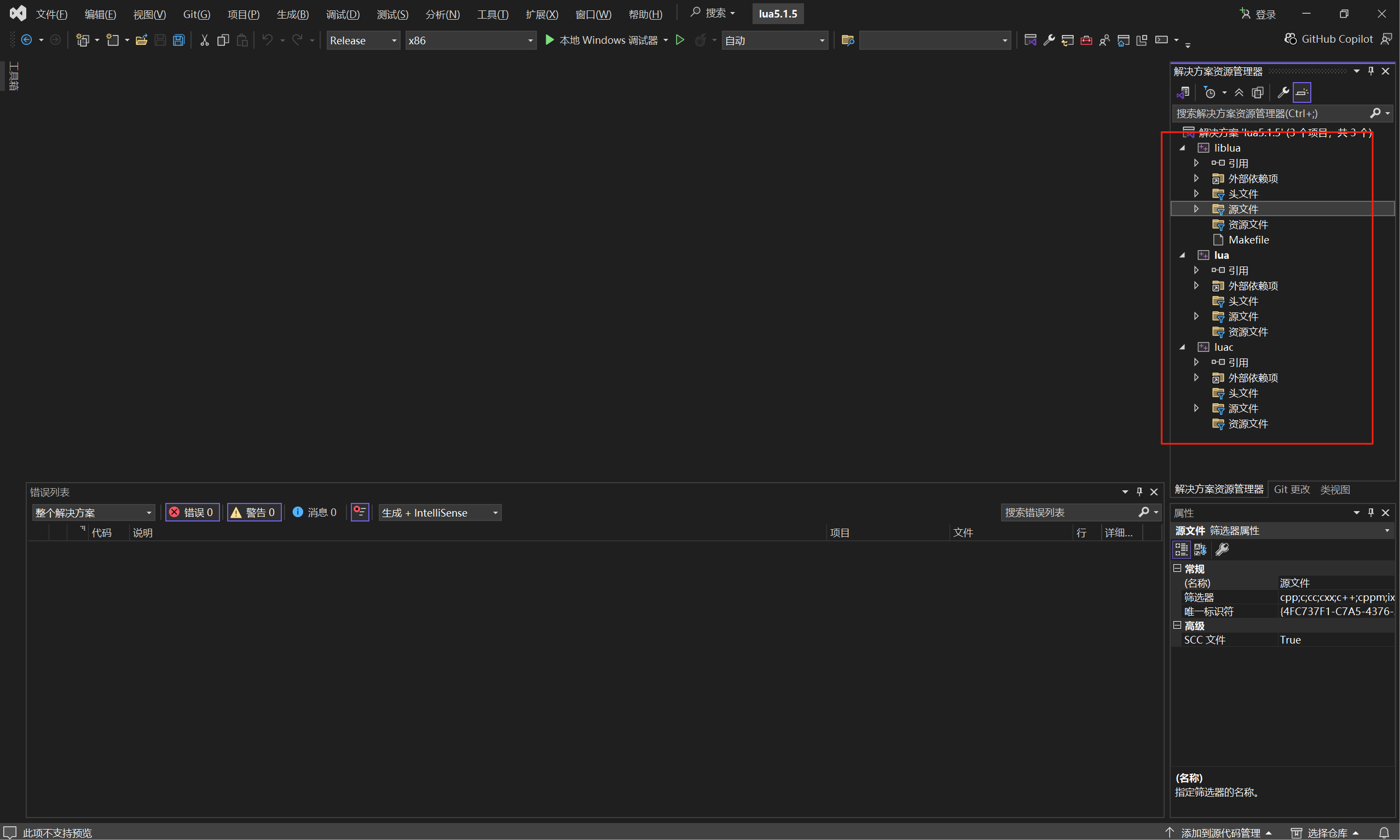This screenshot has width=1400, height=840.
Task: Open the Release configuration dropdown
Action: click(x=363, y=40)
